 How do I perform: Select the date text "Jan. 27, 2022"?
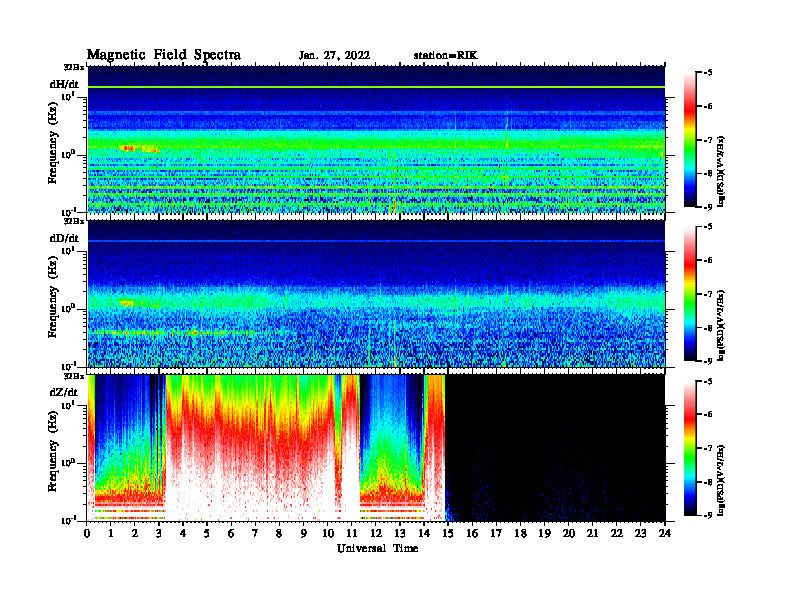(x=334, y=56)
